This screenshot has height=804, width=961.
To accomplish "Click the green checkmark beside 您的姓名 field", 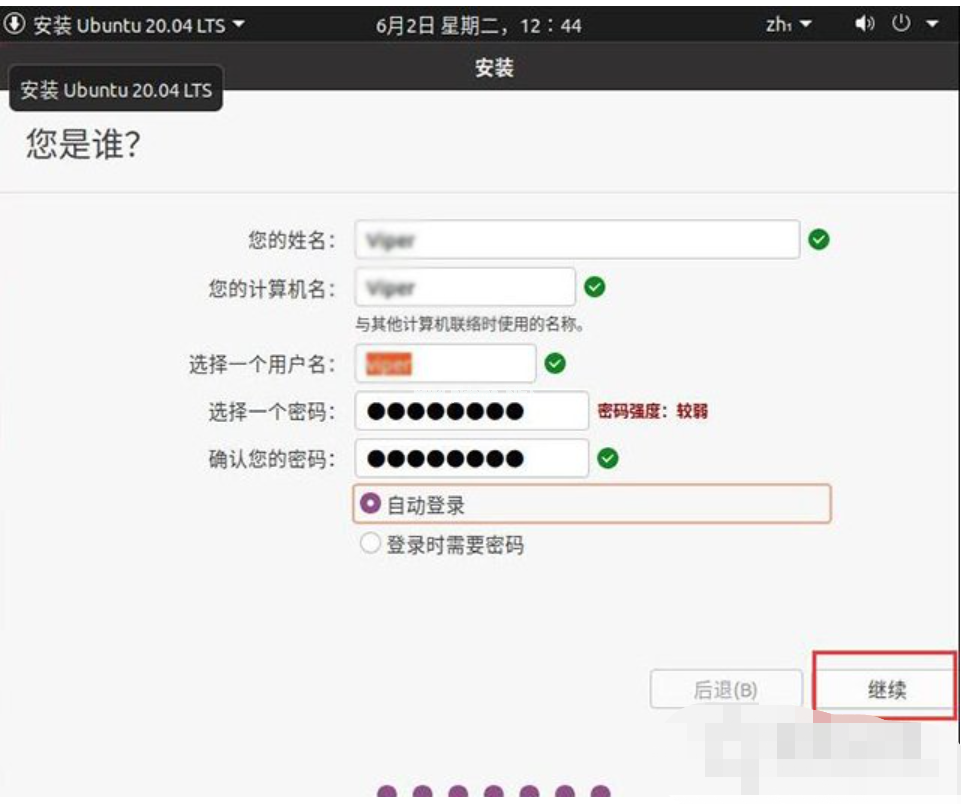I will [819, 240].
